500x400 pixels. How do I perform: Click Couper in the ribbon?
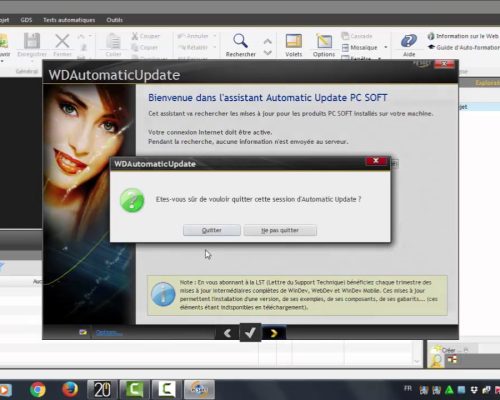146,36
